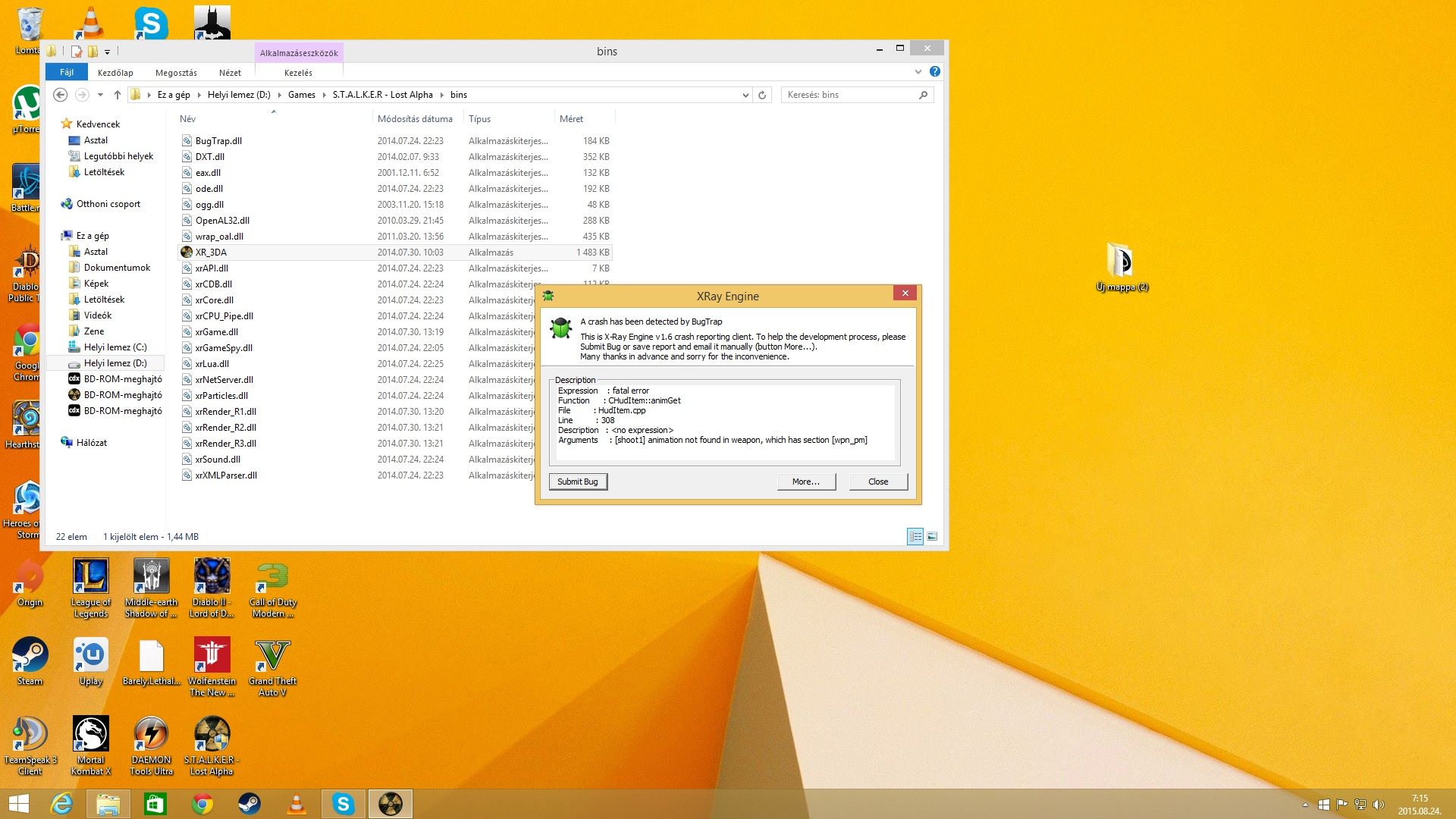Switch to large icons view button
Viewport: 1456px width, 819px height.
[x=932, y=537]
